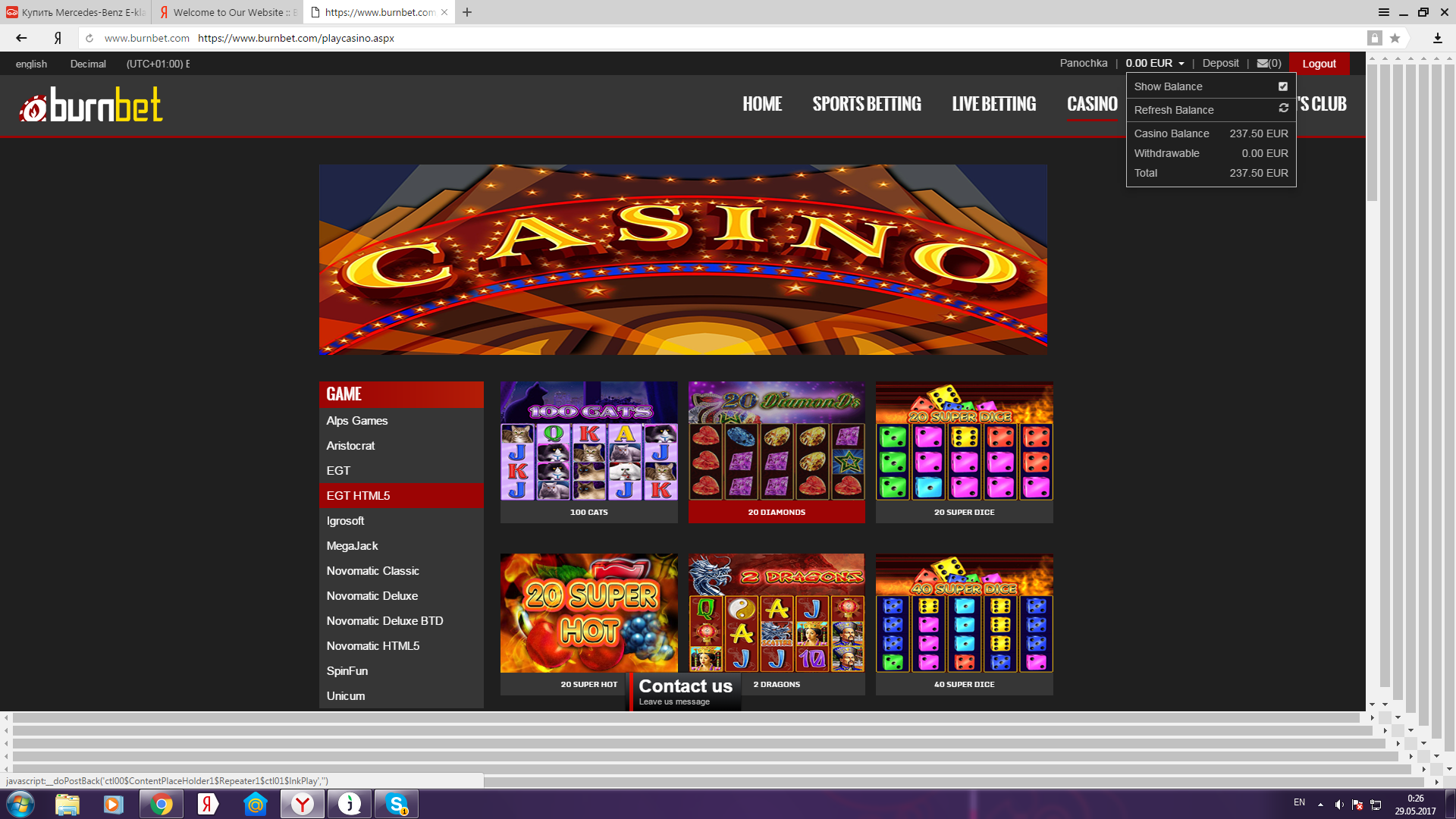Open the english language selector

pyautogui.click(x=31, y=64)
